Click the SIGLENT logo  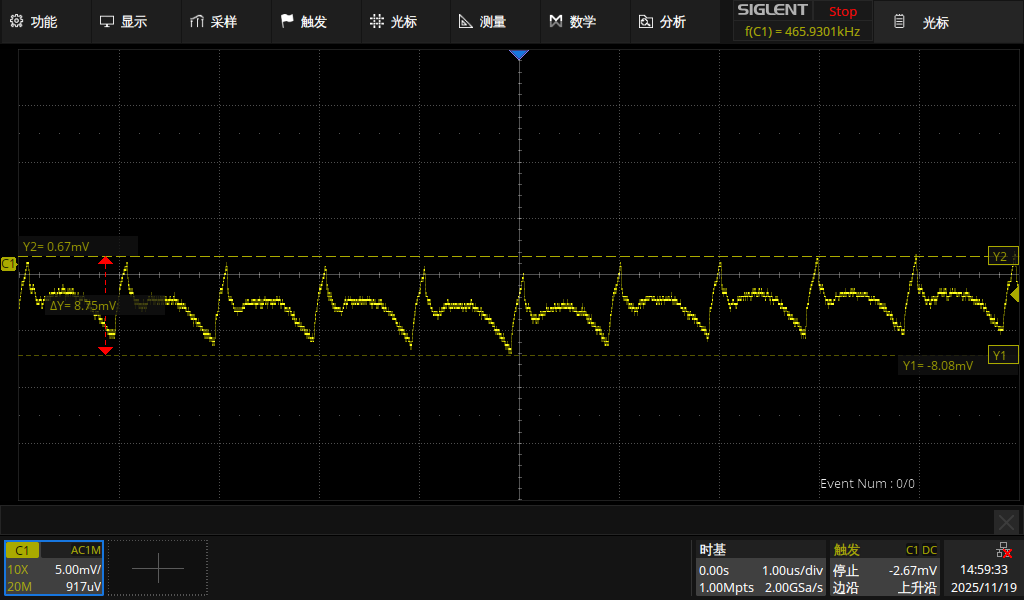pyautogui.click(x=772, y=11)
